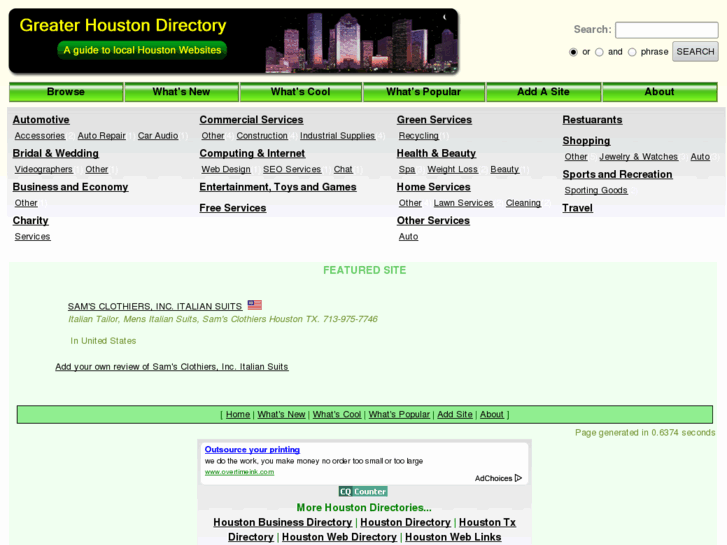Open the Houston Web Links link
This screenshot has height=545, width=727.
[x=453, y=537]
